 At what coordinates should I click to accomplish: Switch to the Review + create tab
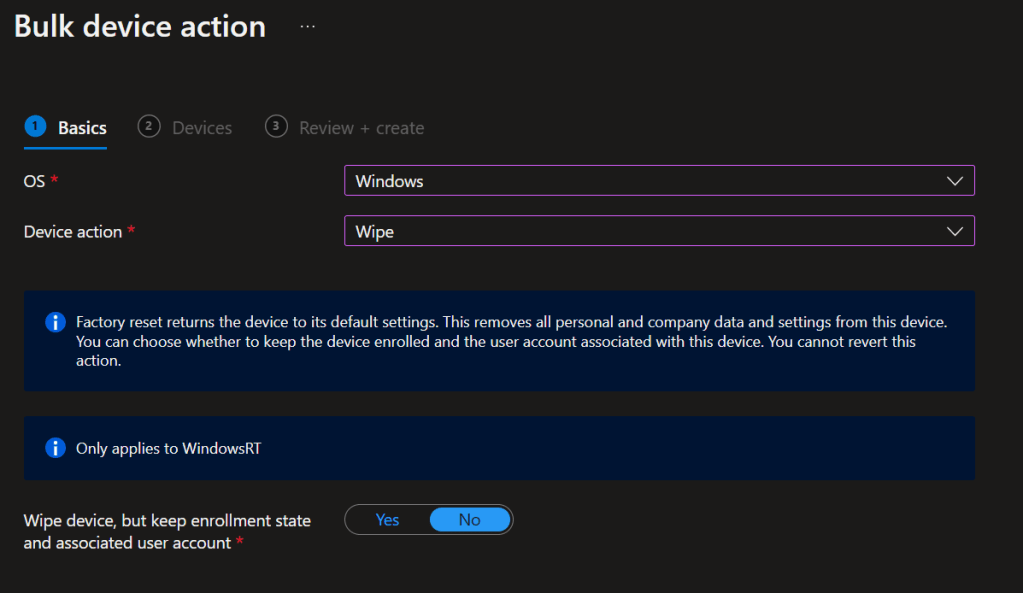click(x=360, y=127)
